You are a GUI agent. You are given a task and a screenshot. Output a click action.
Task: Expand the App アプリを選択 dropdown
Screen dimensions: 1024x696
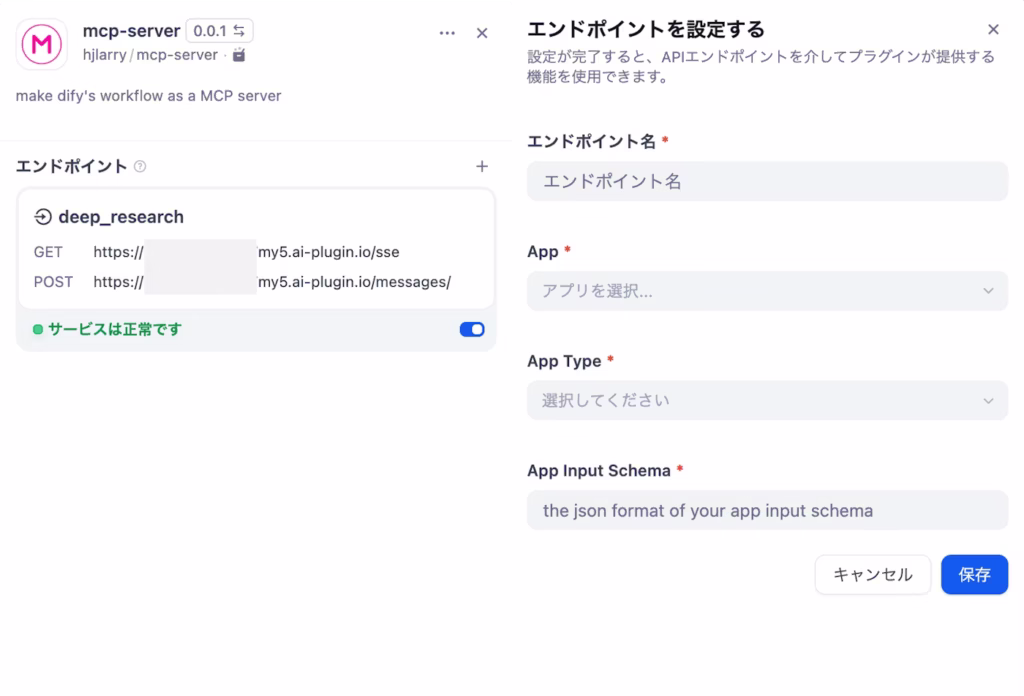pyautogui.click(x=767, y=291)
